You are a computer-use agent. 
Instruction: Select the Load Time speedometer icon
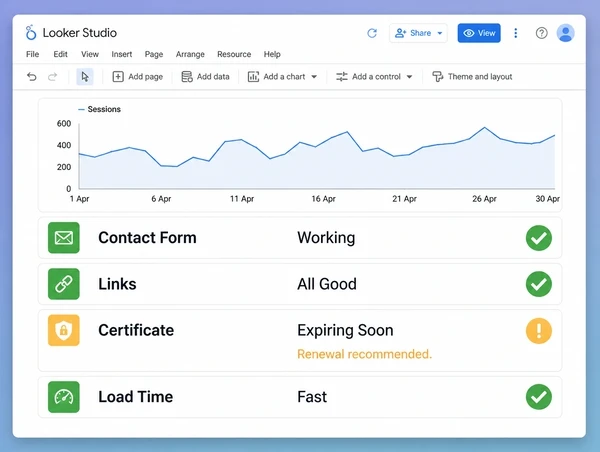[64, 397]
